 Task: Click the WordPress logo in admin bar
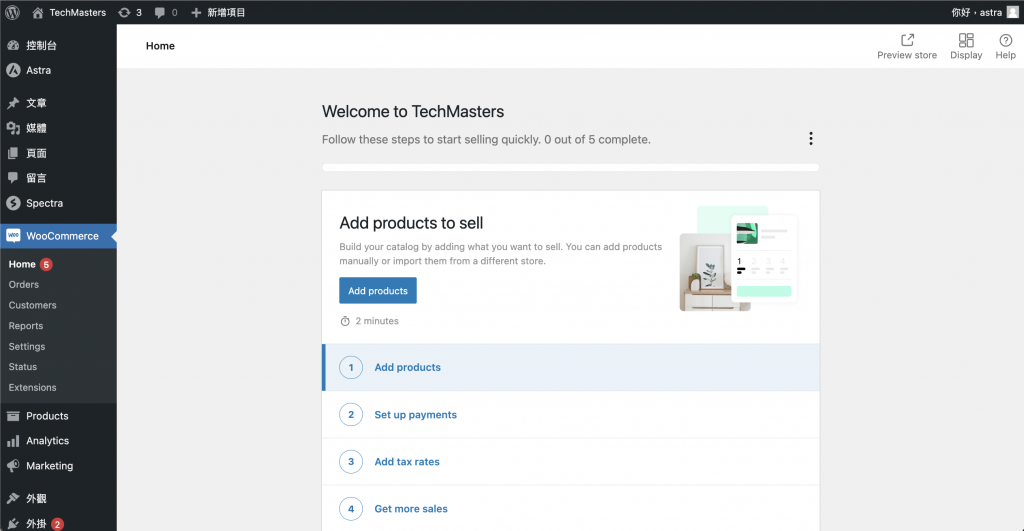point(12,12)
